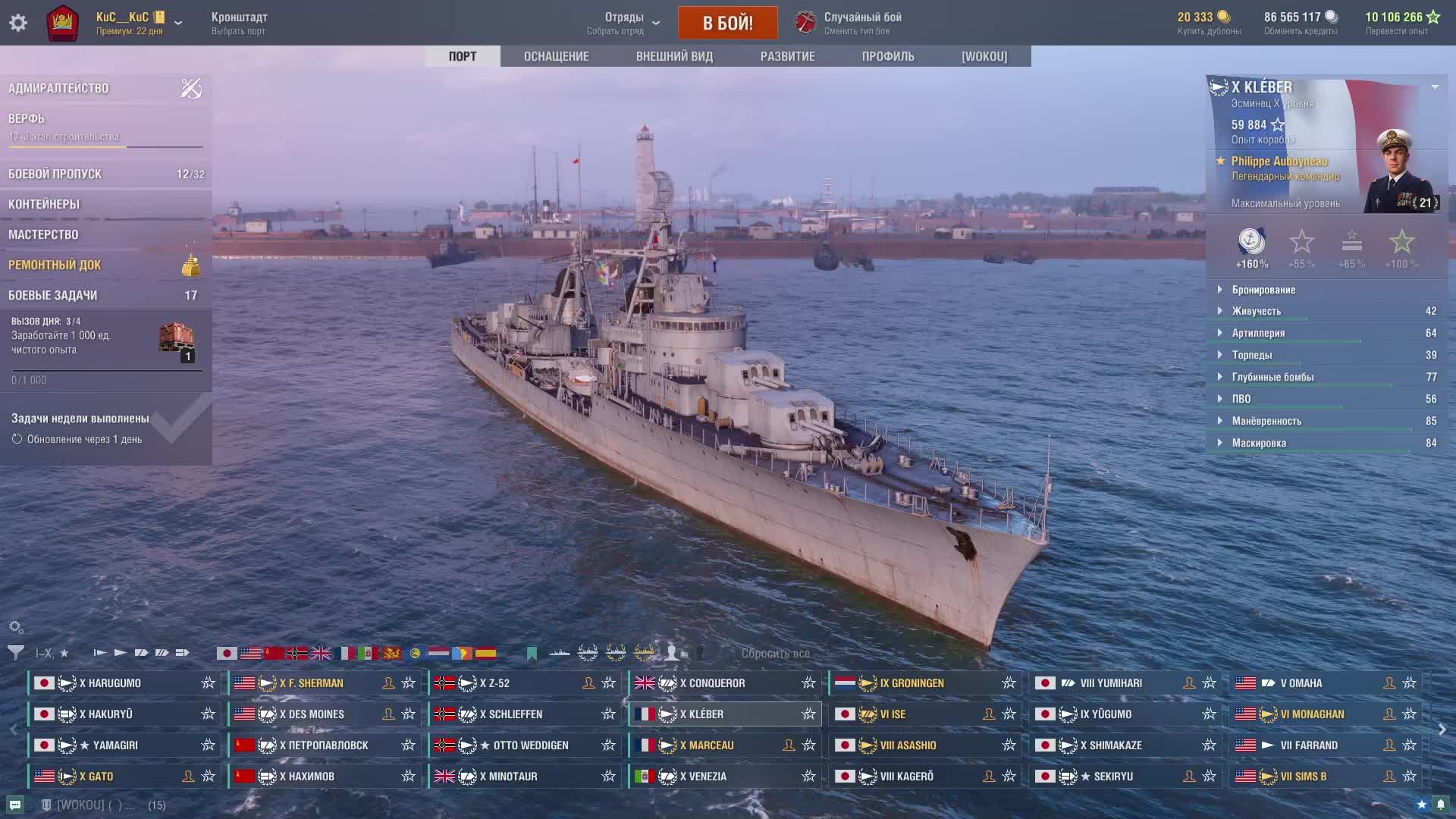Expand the Артиллерия stats section

click(1258, 333)
